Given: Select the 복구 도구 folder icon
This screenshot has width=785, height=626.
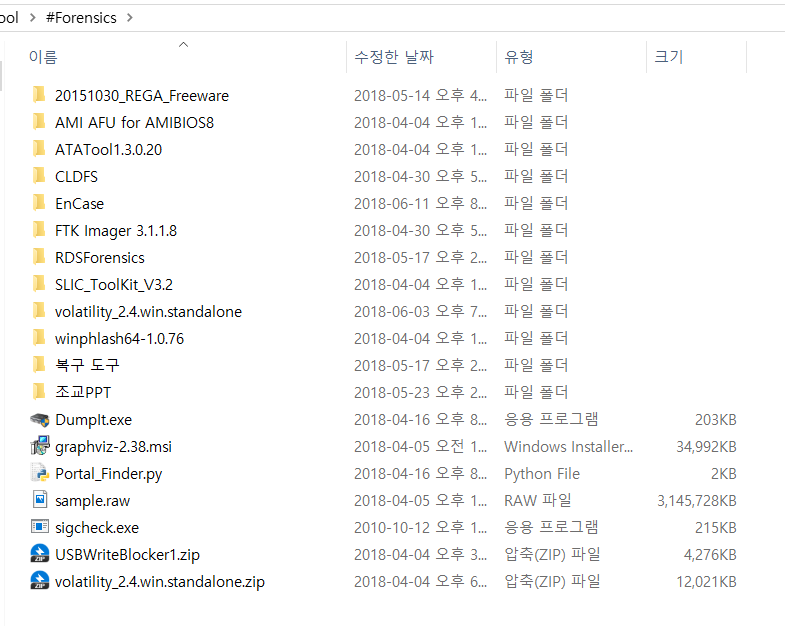Looking at the screenshot, I should [39, 365].
